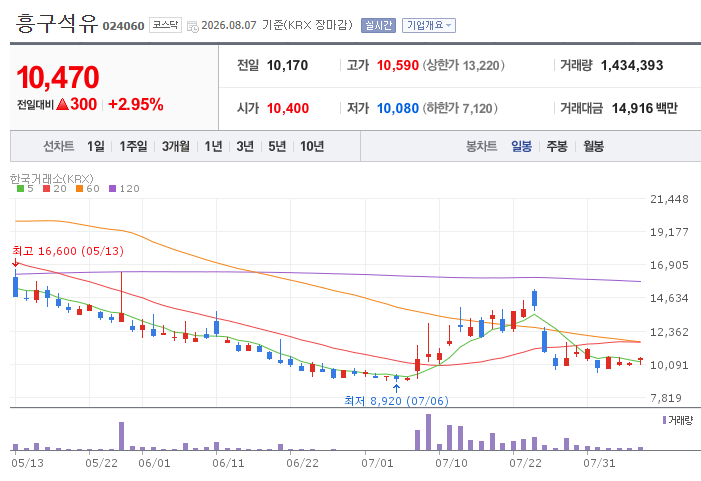Click the 거래대금 value 14,916 백만
Viewport: 701px width, 481px height.
pyautogui.click(x=644, y=108)
